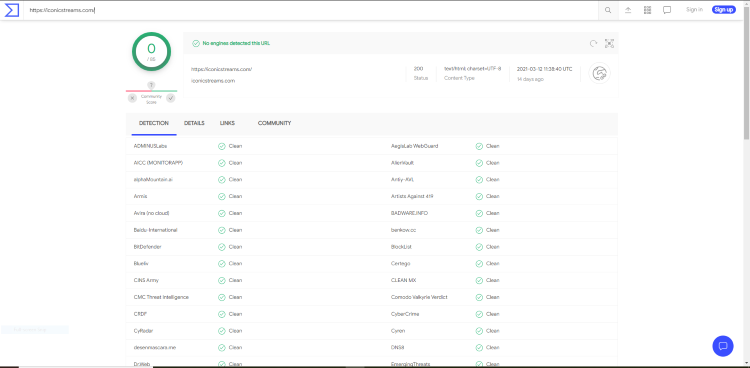This screenshot has width=750, height=368.
Task: Click the Clean check icon for BlockList
Action: point(479,247)
